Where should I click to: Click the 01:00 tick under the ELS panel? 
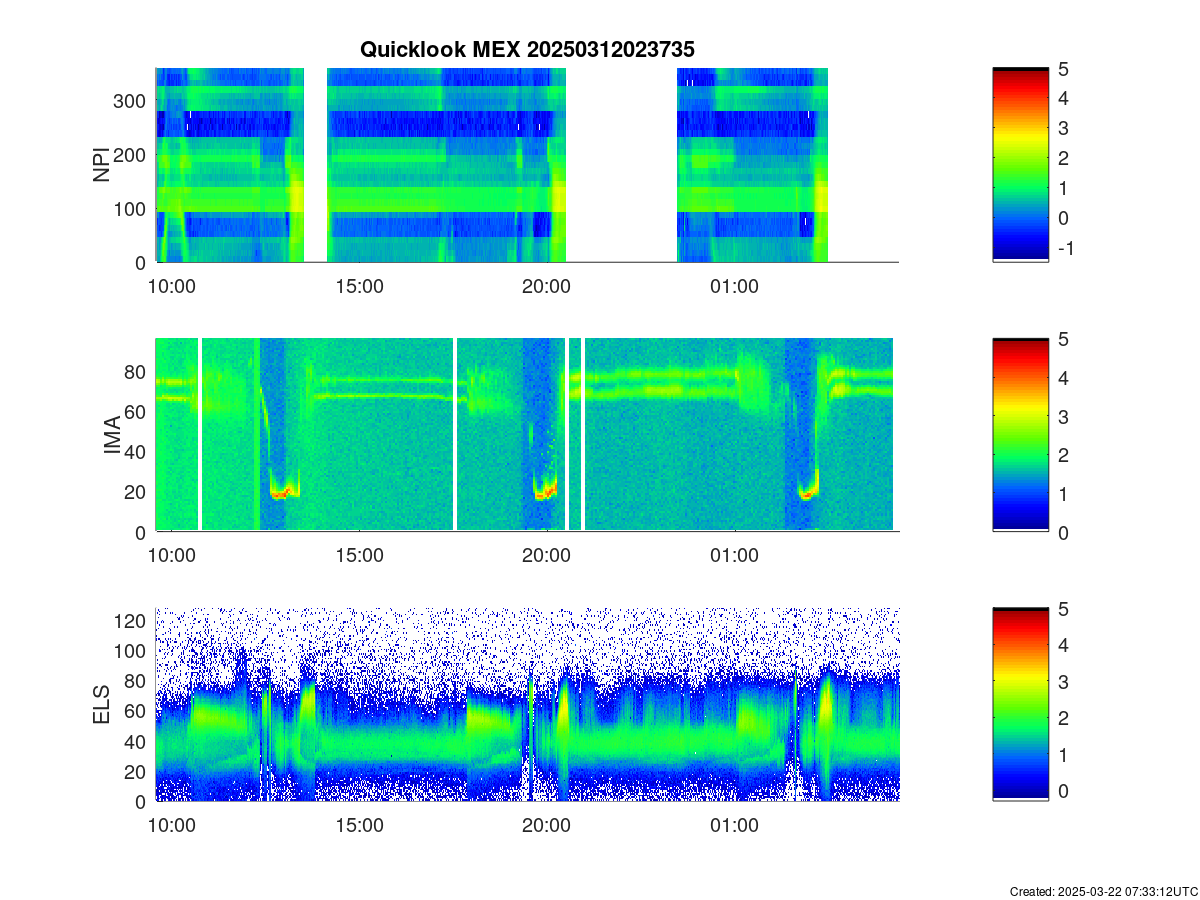pyautogui.click(x=734, y=826)
